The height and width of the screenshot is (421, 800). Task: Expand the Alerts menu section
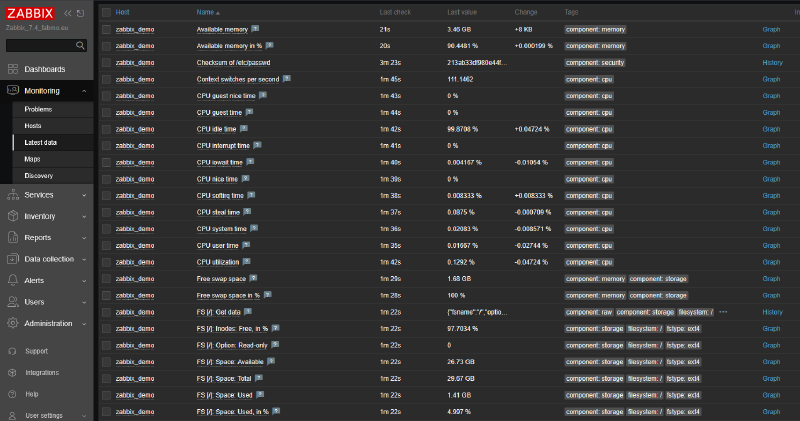coord(84,281)
